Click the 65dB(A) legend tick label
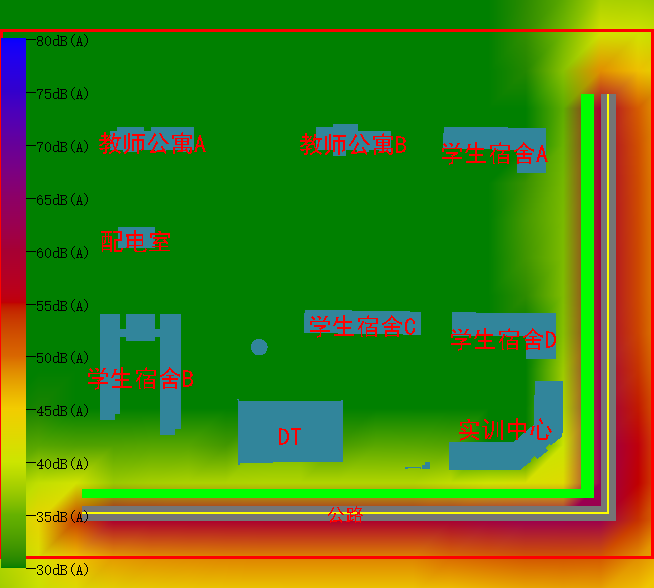This screenshot has width=654, height=588. [x=61, y=200]
